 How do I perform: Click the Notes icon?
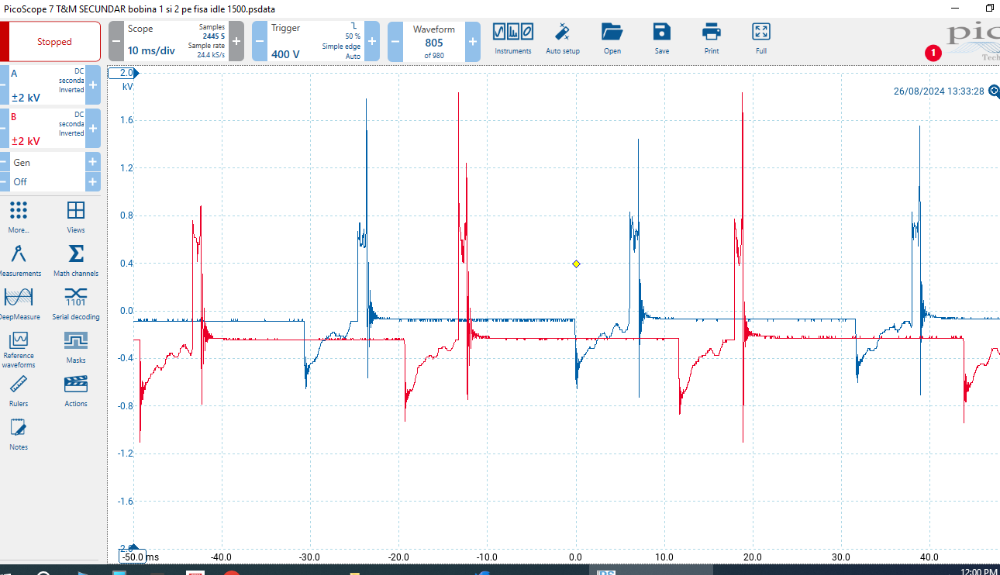pyautogui.click(x=18, y=432)
